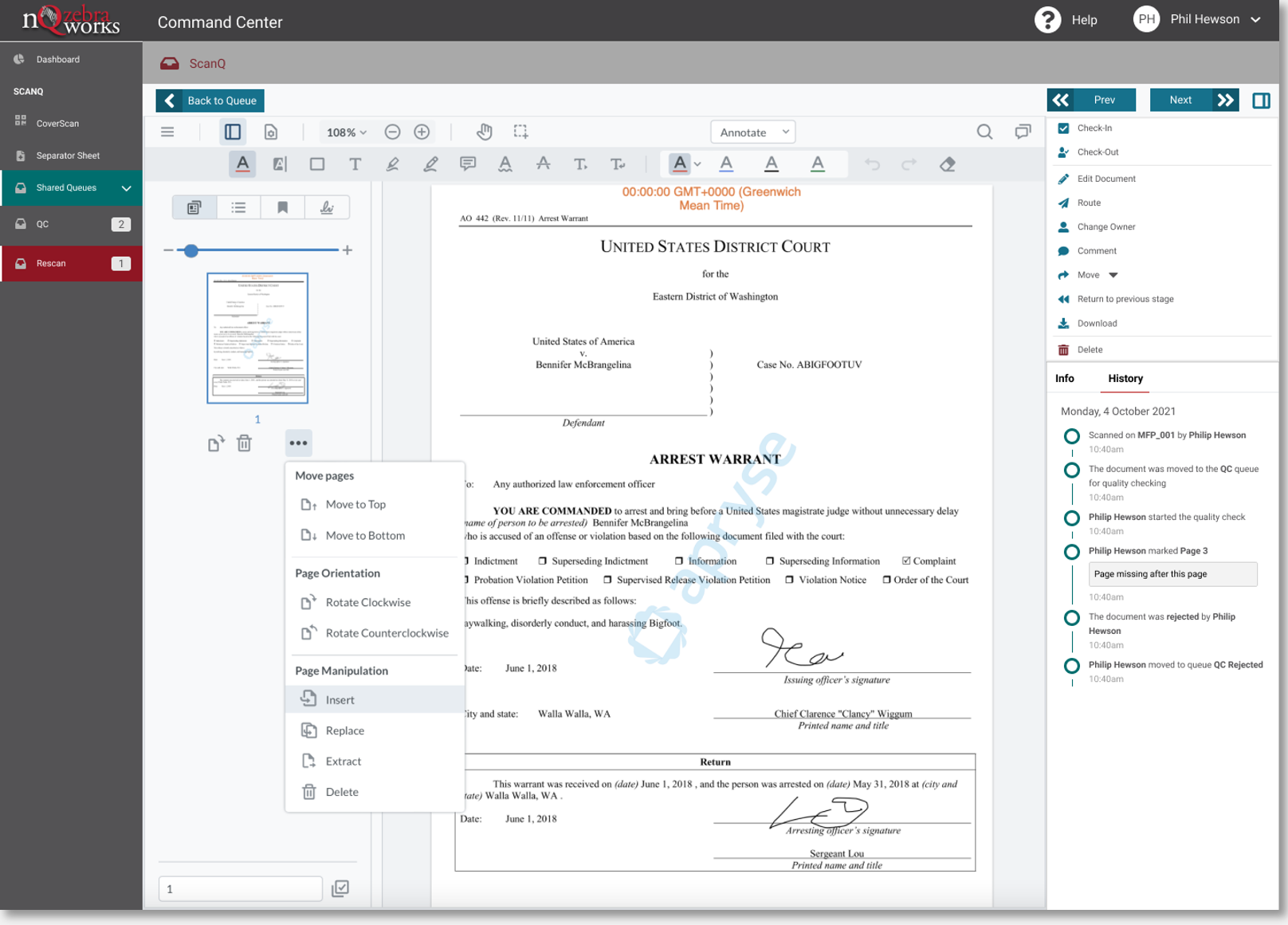This screenshot has height=925, width=1288.
Task: Toggle the Check-In checkbox item
Action: pos(1063,128)
